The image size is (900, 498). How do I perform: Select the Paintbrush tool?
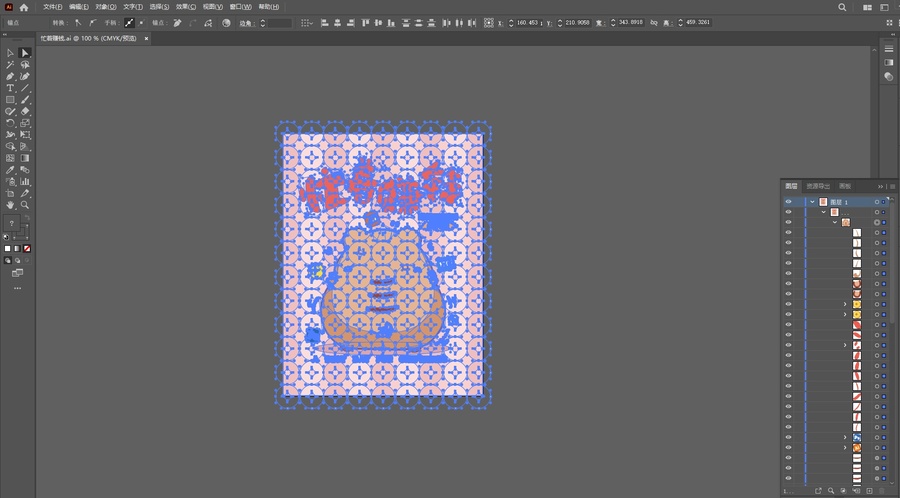click(25, 100)
